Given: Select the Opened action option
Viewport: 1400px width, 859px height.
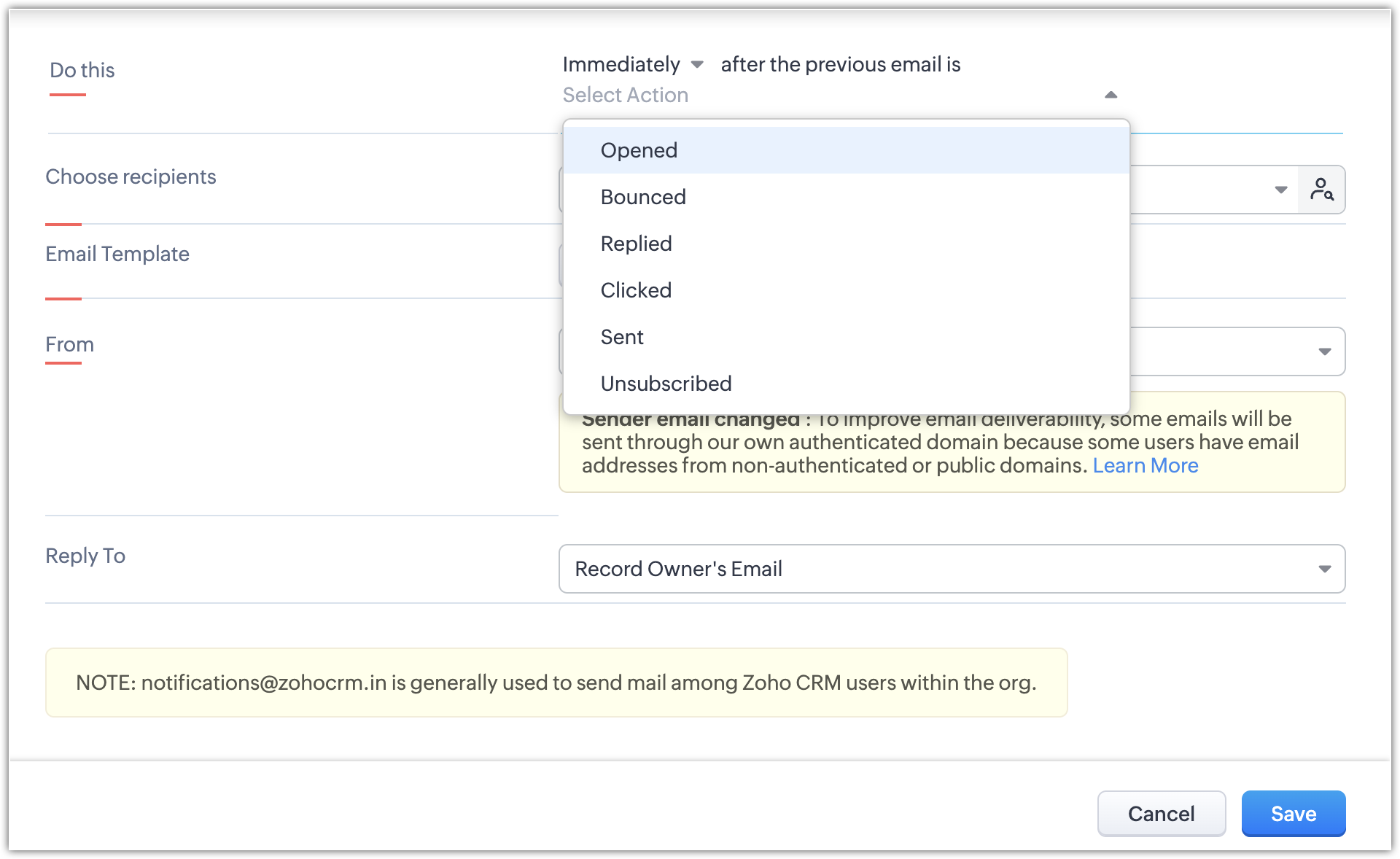Looking at the screenshot, I should (639, 150).
